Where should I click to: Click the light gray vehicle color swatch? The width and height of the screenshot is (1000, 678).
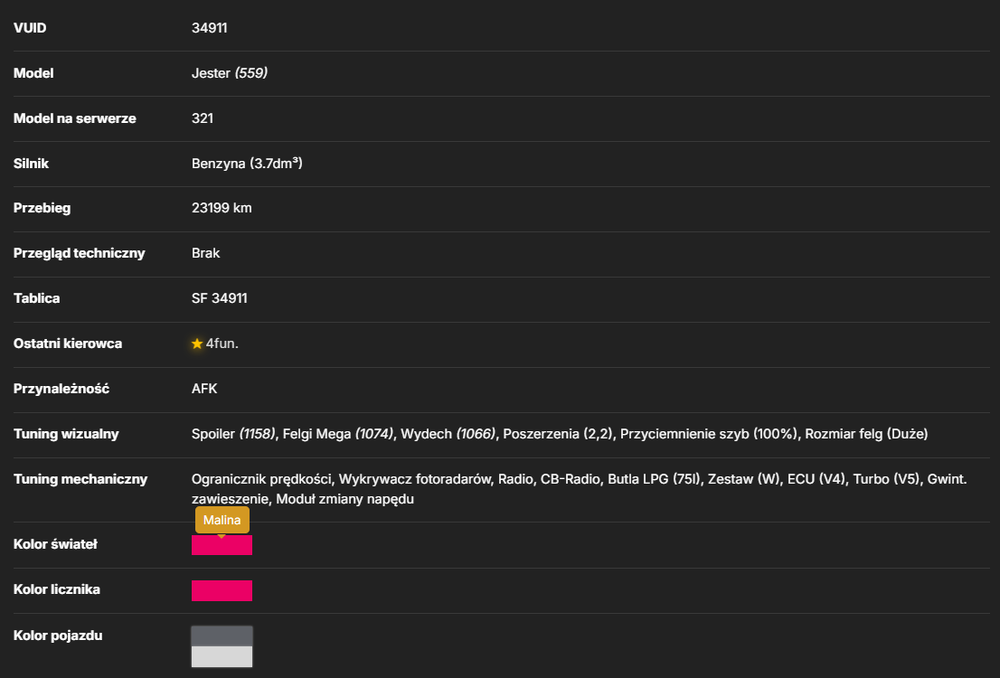tap(222, 656)
